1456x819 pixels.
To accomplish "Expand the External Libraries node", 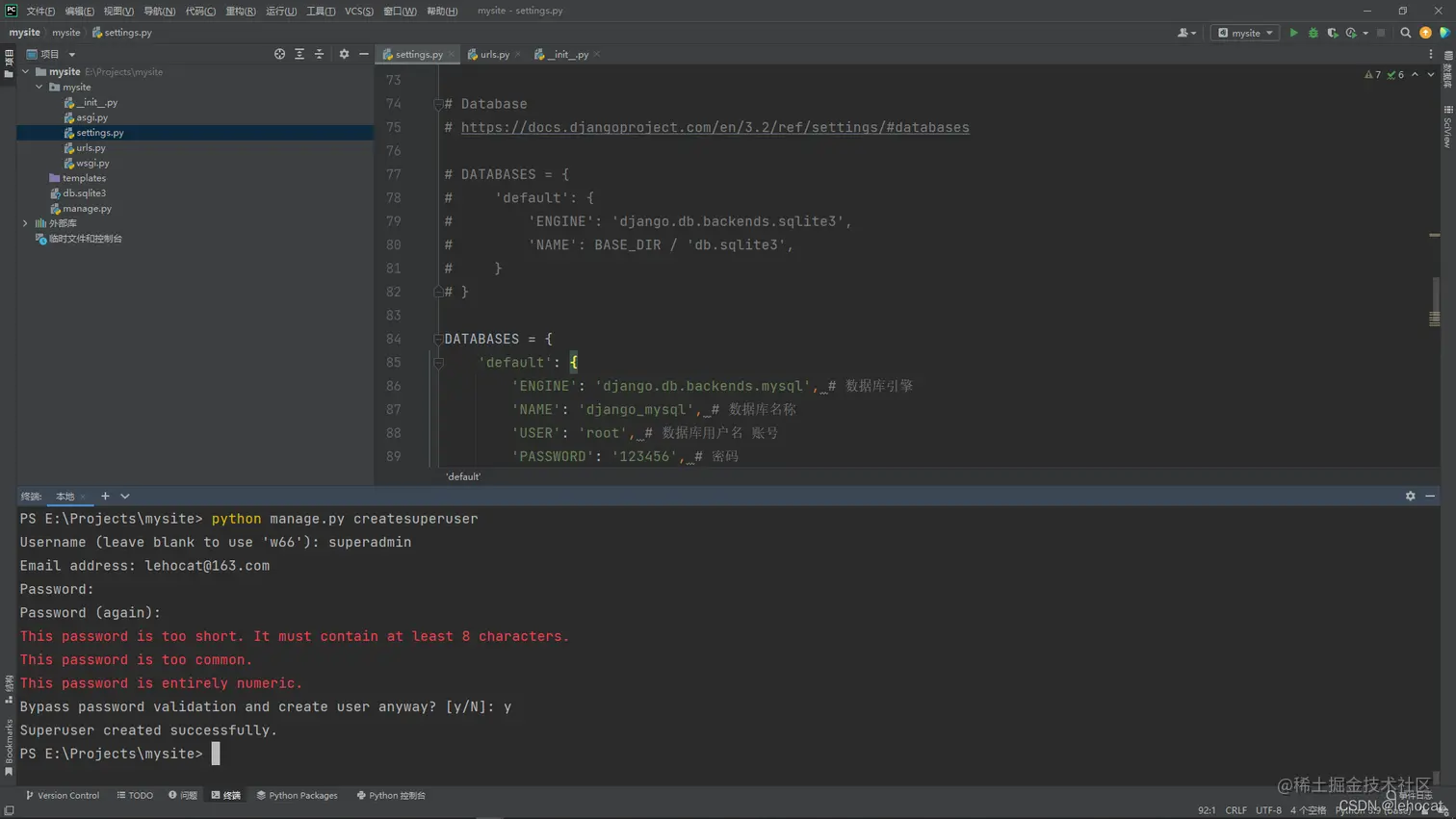I will click(x=26, y=223).
